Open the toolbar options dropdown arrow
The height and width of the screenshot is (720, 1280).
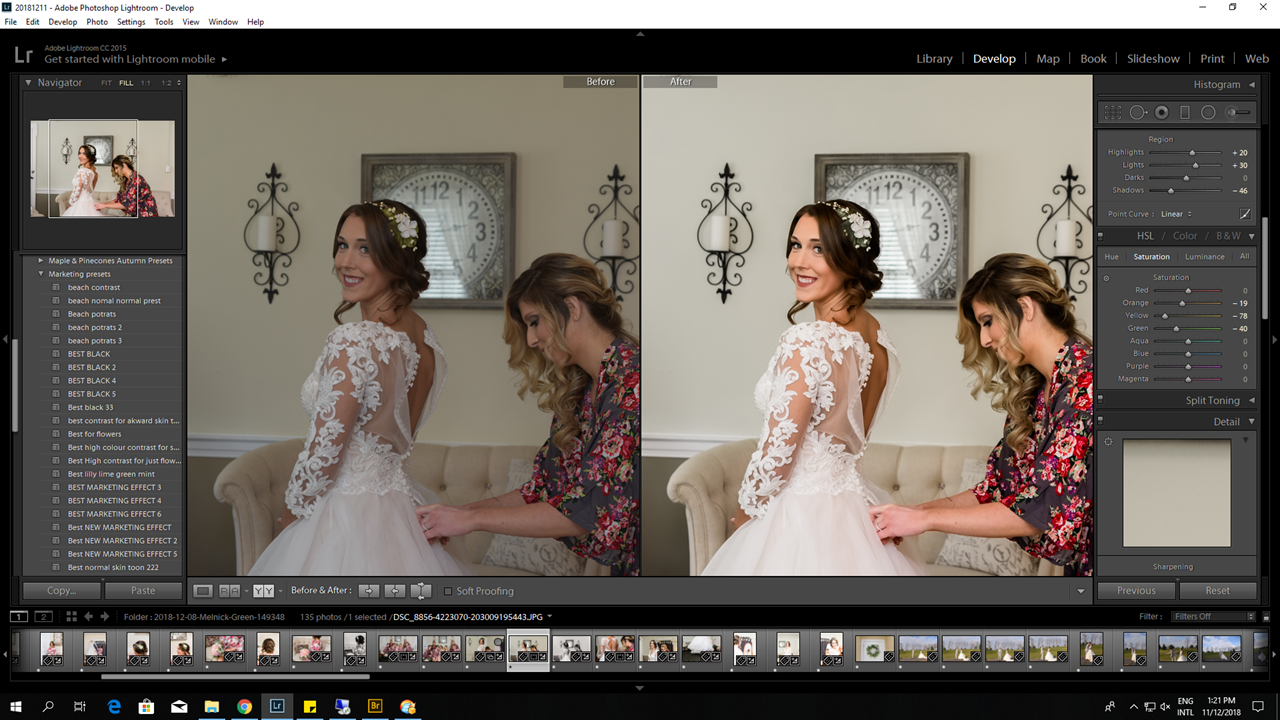[x=1081, y=591]
